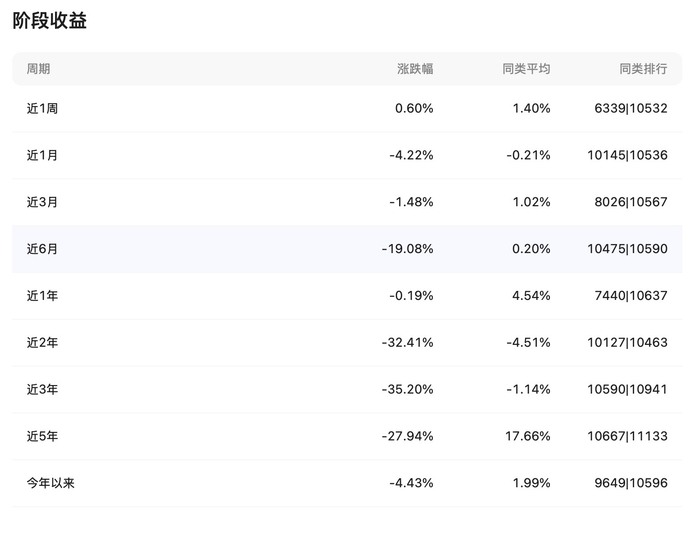Select the 近2年 row label
The width and height of the screenshot is (700, 544).
pos(43,343)
